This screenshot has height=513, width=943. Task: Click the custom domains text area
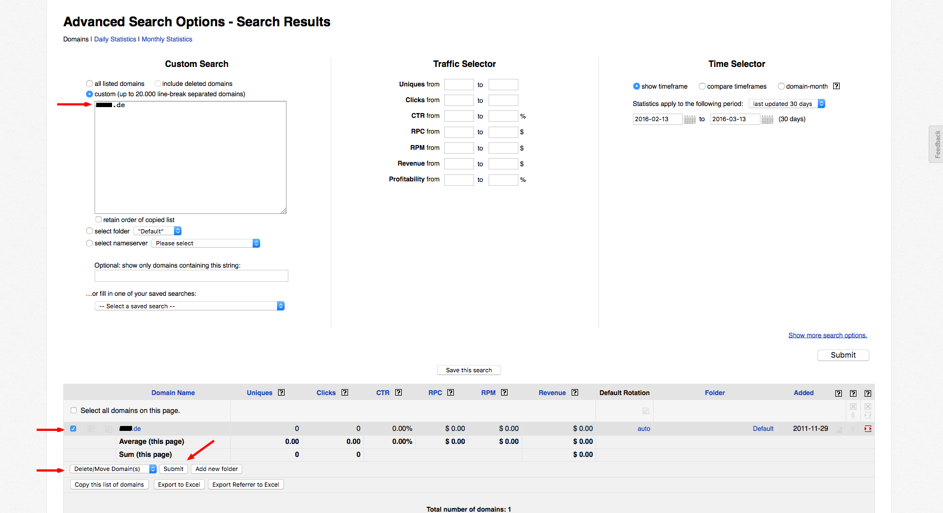coord(190,160)
